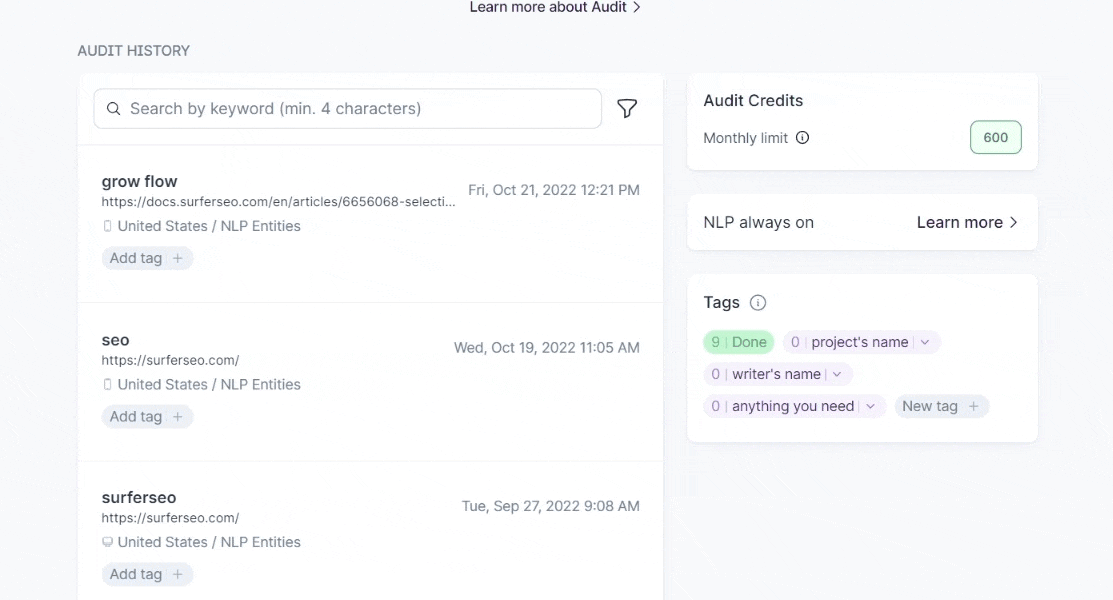This screenshot has width=1113, height=600.
Task: Add tag to the seo audit
Action: pos(147,416)
